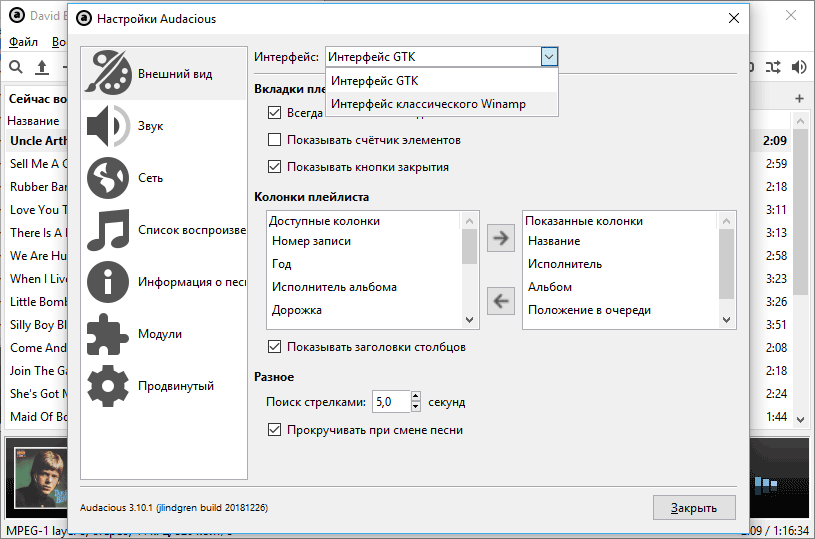Add a new playlist tab with plus icon

(799, 98)
